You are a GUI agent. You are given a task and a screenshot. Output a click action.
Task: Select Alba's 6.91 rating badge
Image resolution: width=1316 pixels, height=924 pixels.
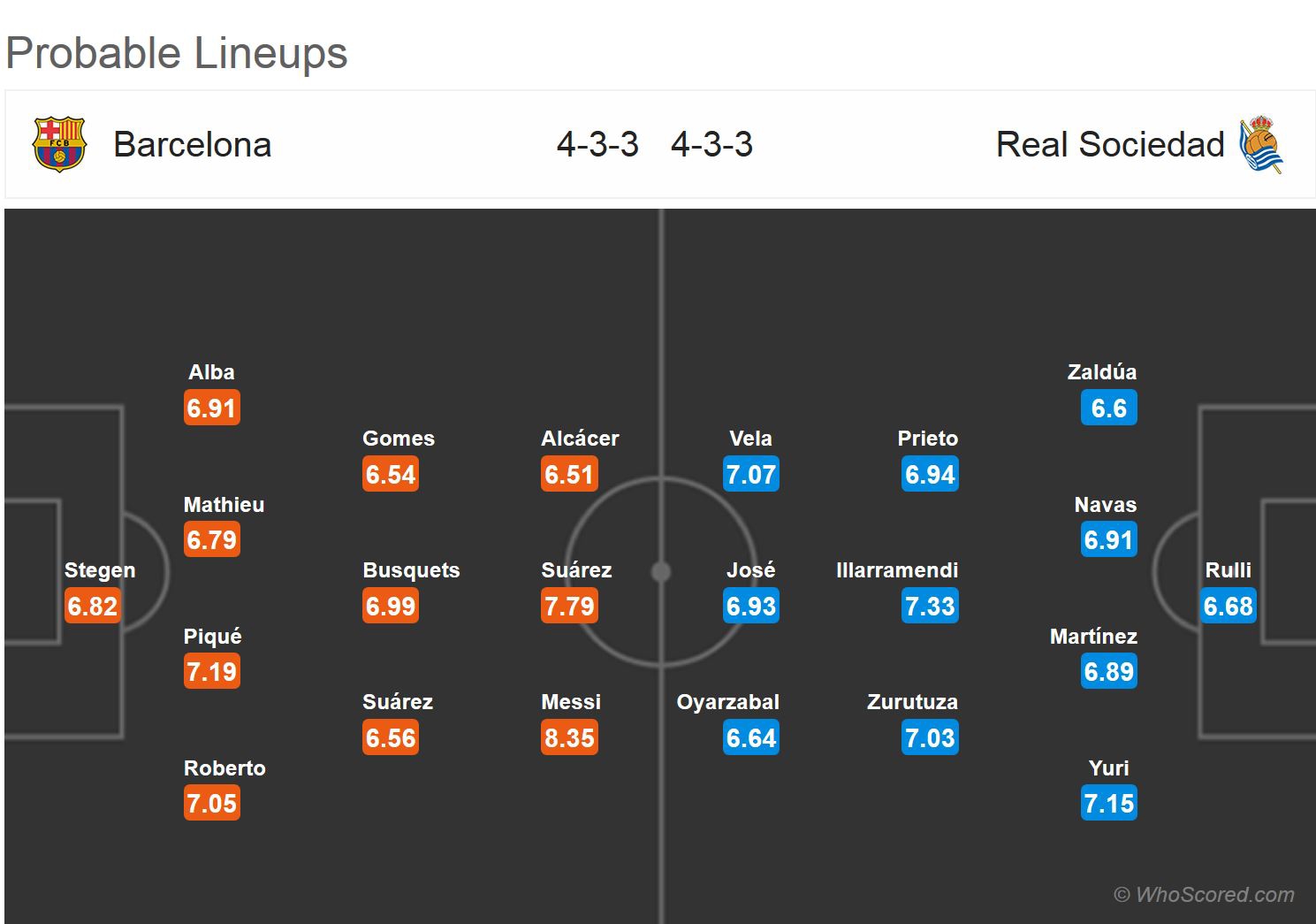tap(212, 409)
